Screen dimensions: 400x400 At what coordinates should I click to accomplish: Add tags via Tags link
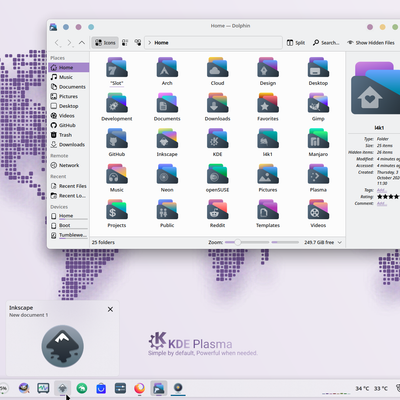[x=381, y=190]
